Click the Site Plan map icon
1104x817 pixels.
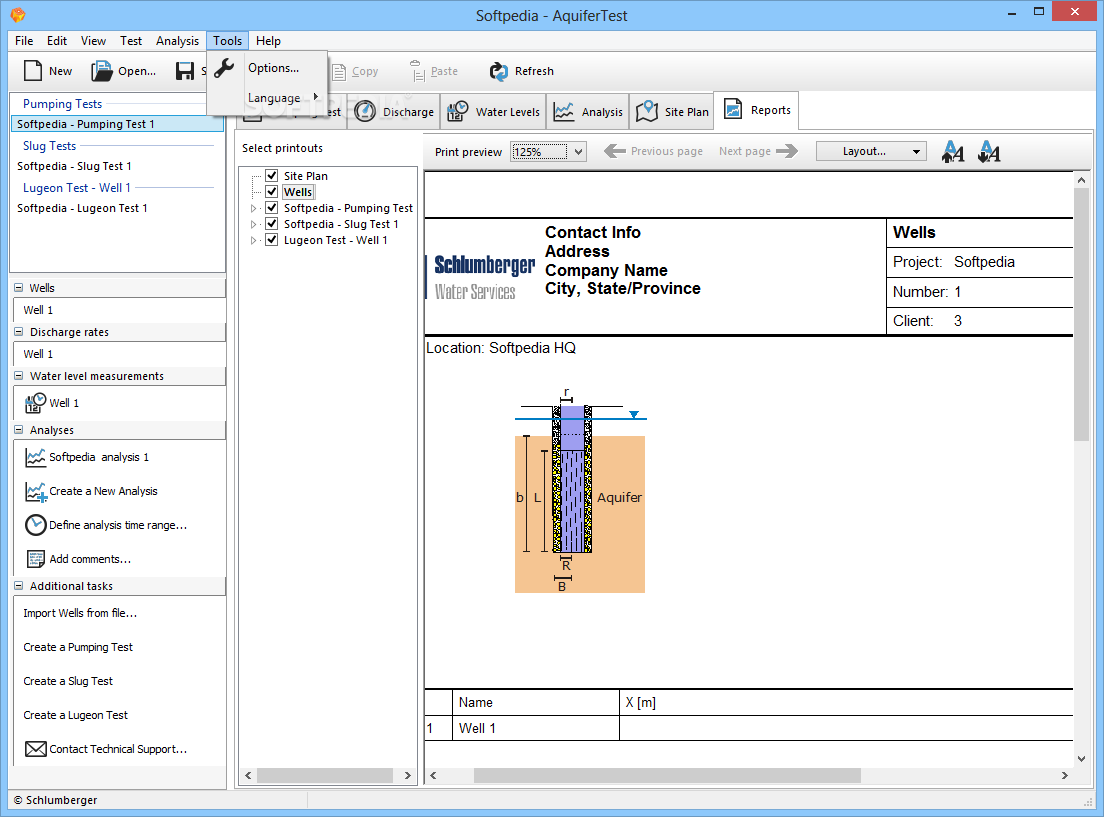646,111
